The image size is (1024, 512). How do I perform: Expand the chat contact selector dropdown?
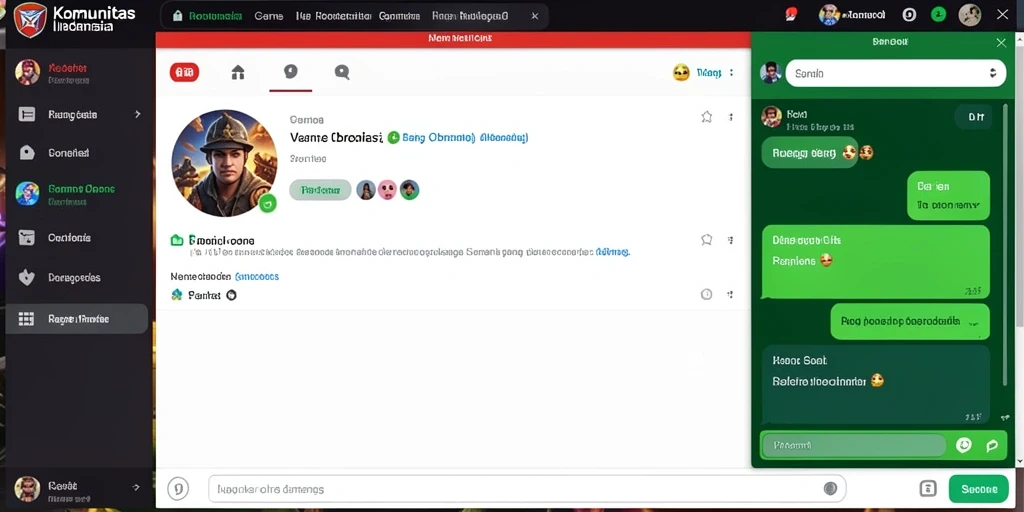click(x=993, y=73)
